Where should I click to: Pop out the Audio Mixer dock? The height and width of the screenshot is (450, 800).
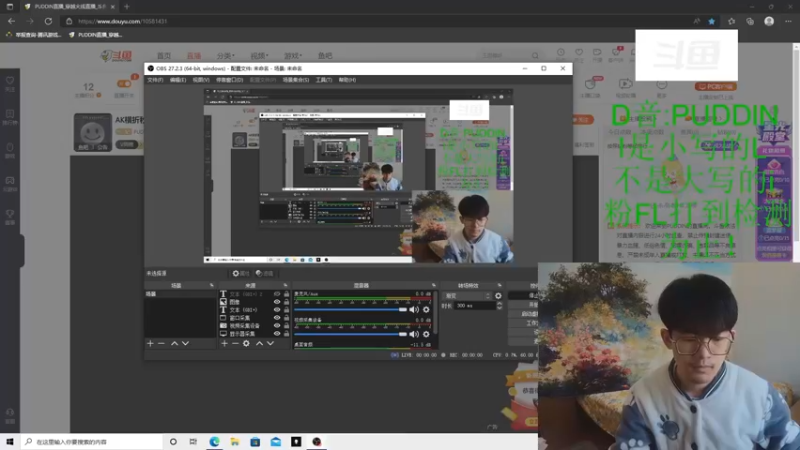point(434,285)
